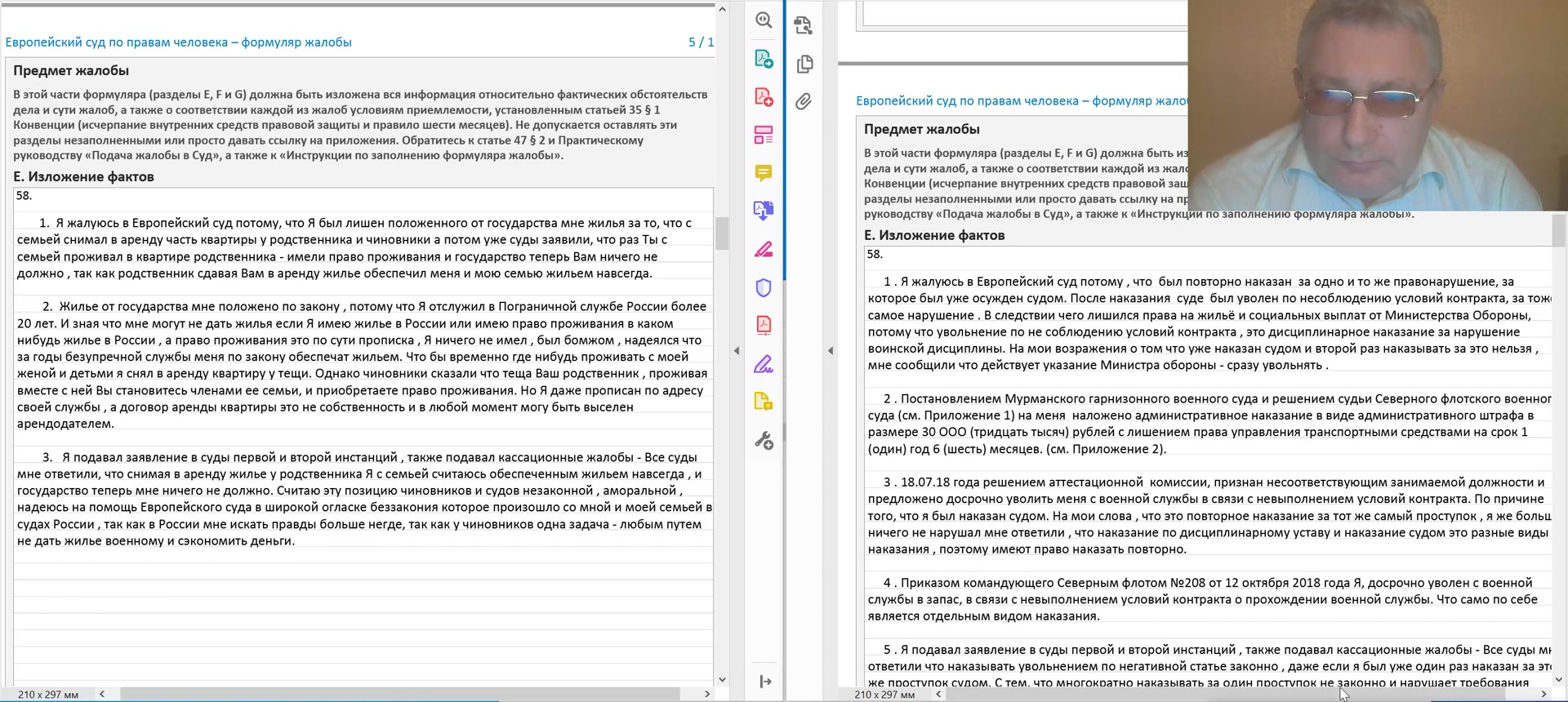Select the yellow Comment tool

764,173
